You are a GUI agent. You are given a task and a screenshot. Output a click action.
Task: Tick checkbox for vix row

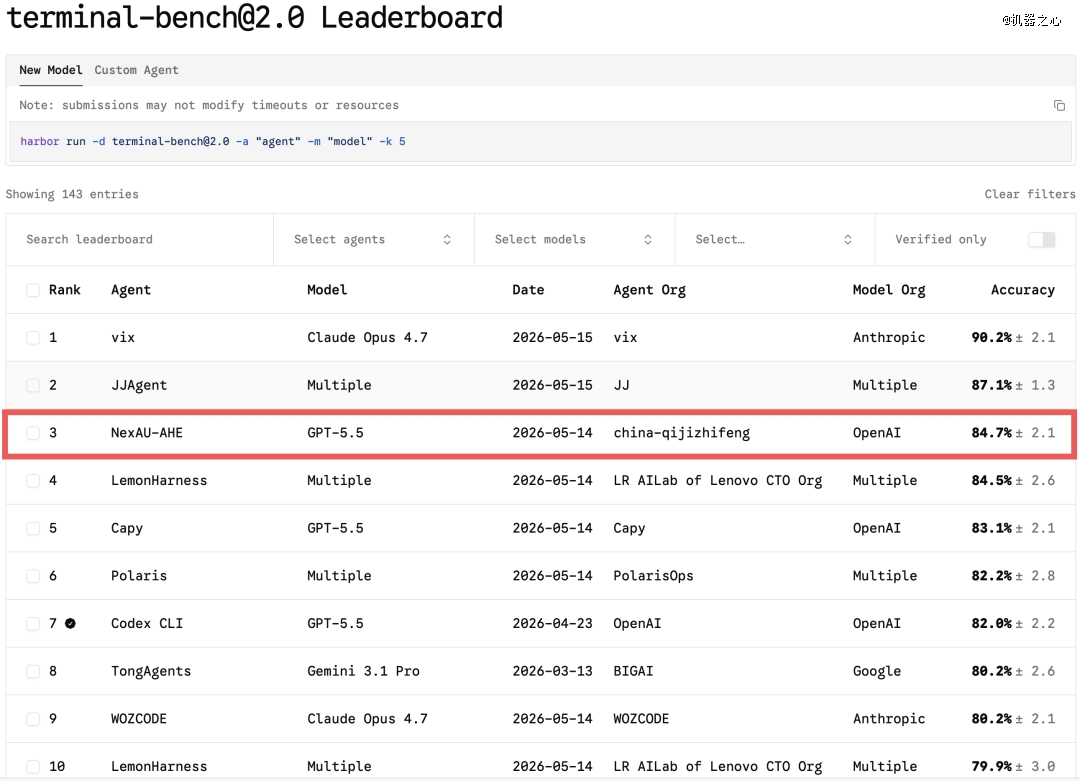(x=33, y=337)
